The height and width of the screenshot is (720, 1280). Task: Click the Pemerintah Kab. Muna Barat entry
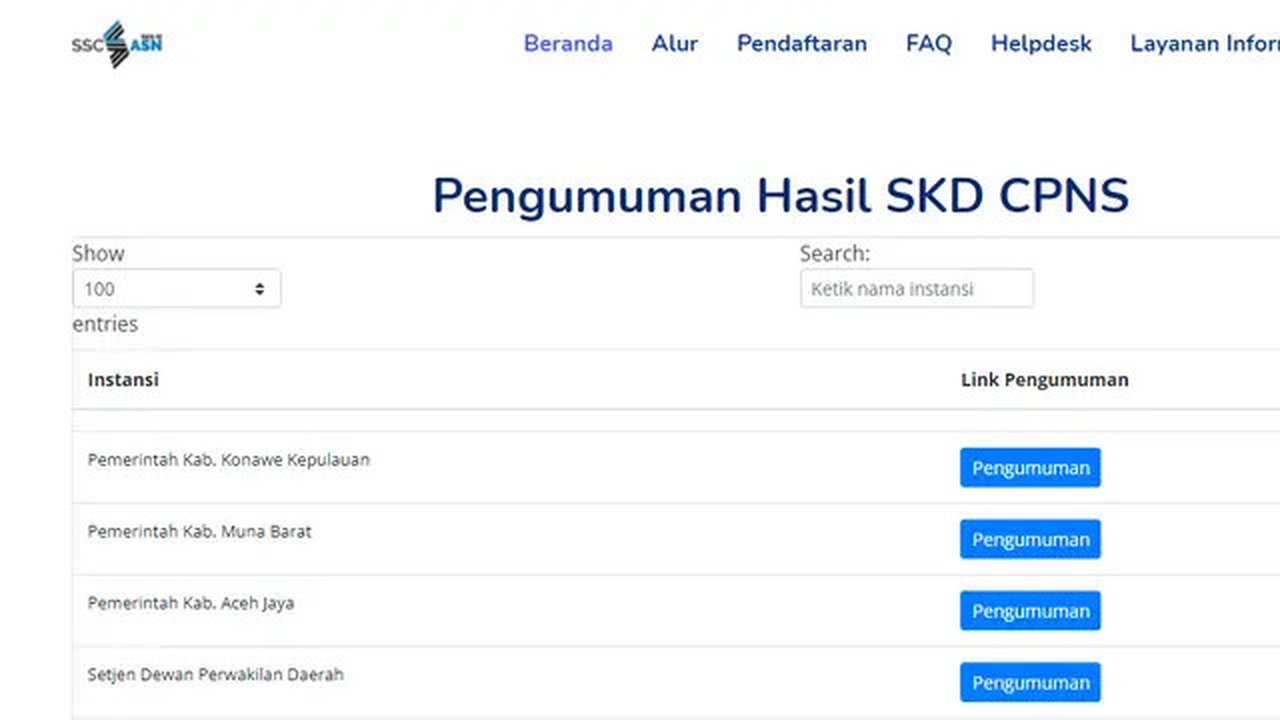tap(199, 532)
